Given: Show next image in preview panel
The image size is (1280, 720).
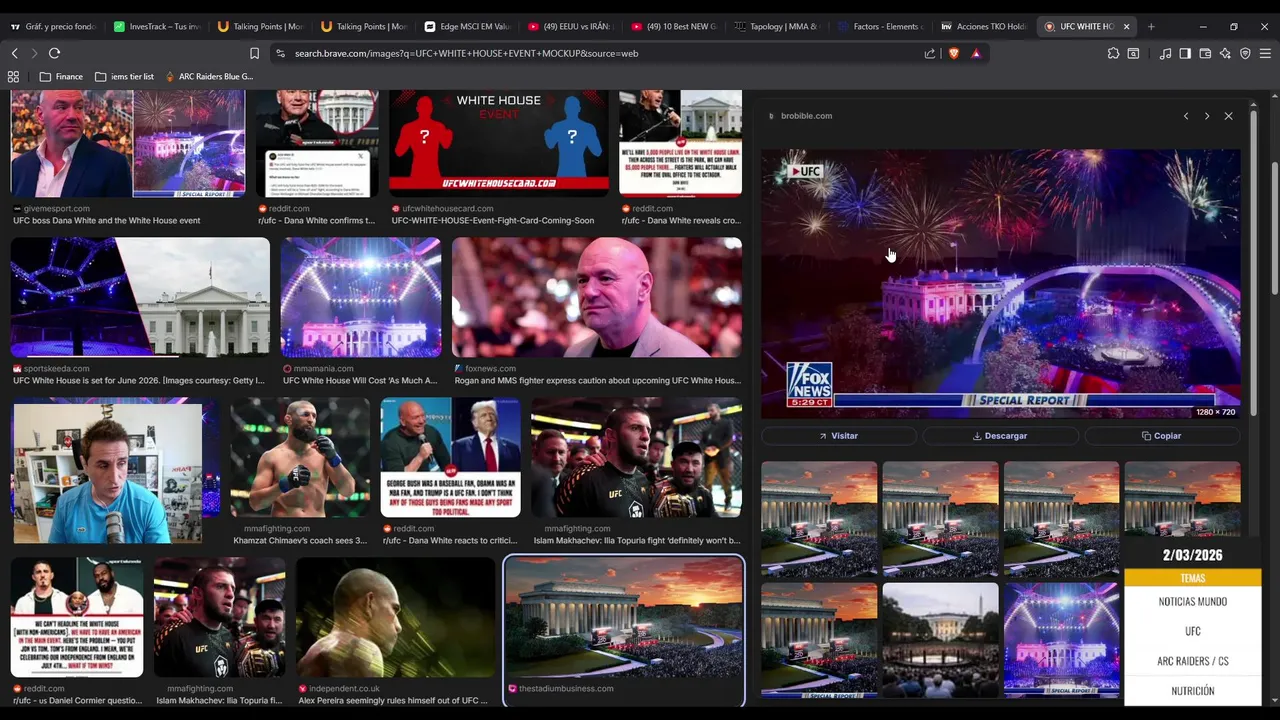Looking at the screenshot, I should [1207, 116].
